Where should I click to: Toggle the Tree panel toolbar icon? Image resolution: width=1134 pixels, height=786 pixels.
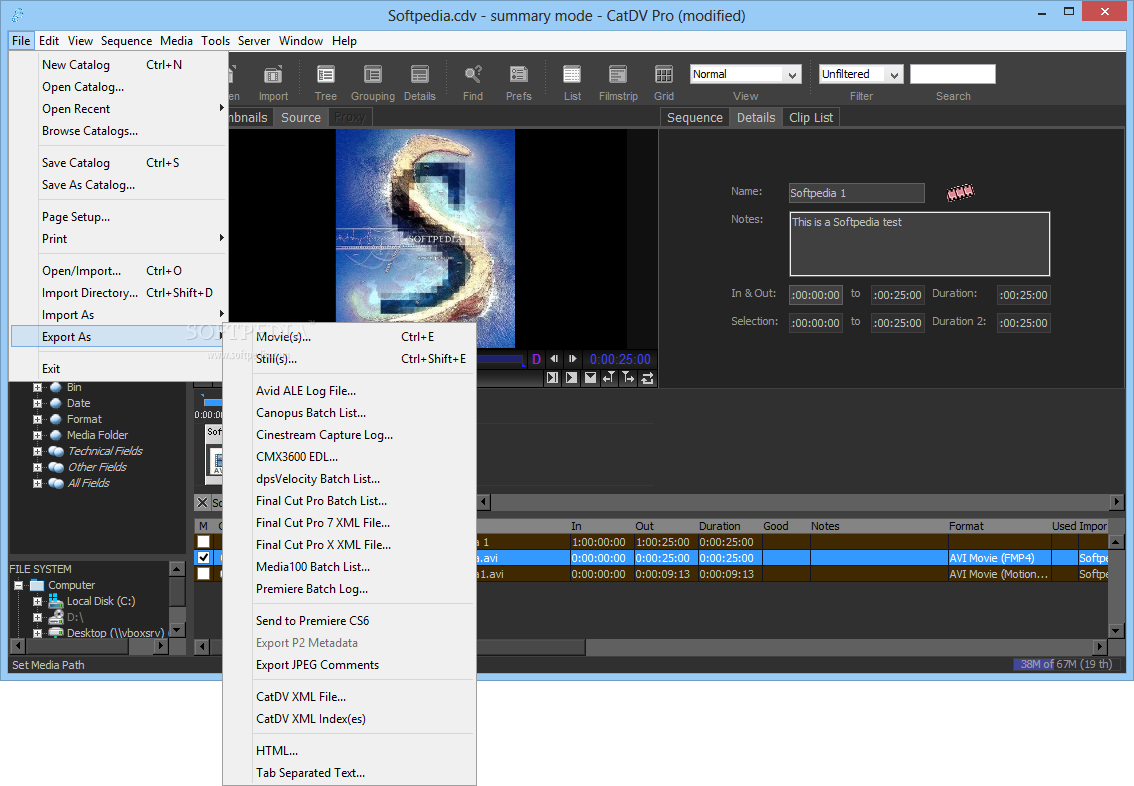pos(325,74)
